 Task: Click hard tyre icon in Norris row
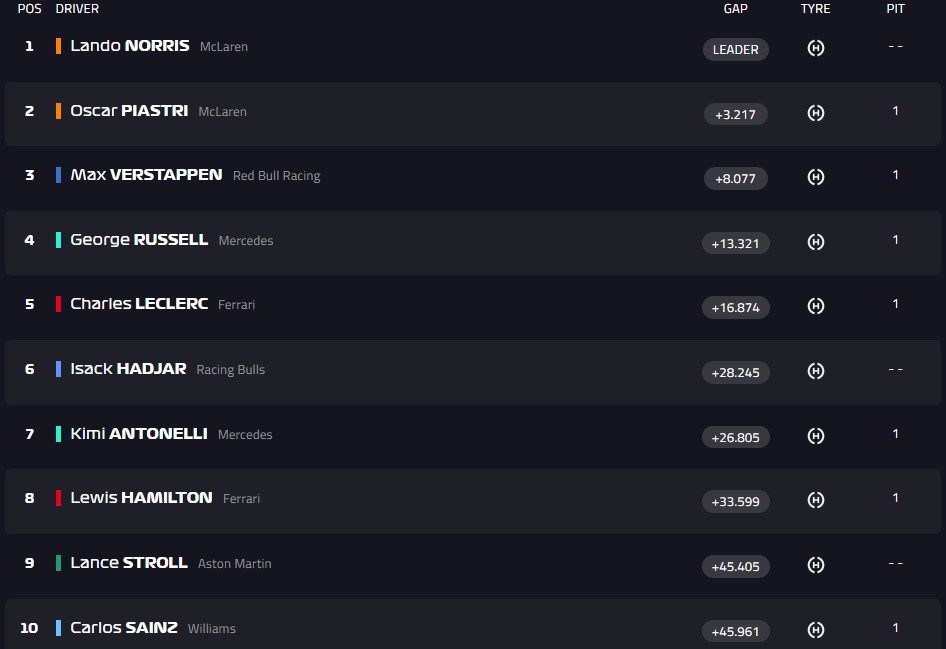click(815, 48)
